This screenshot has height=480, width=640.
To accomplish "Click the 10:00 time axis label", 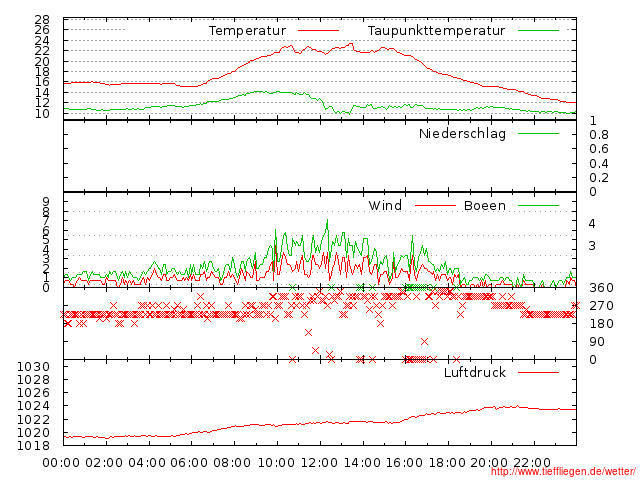I will 276,463.
